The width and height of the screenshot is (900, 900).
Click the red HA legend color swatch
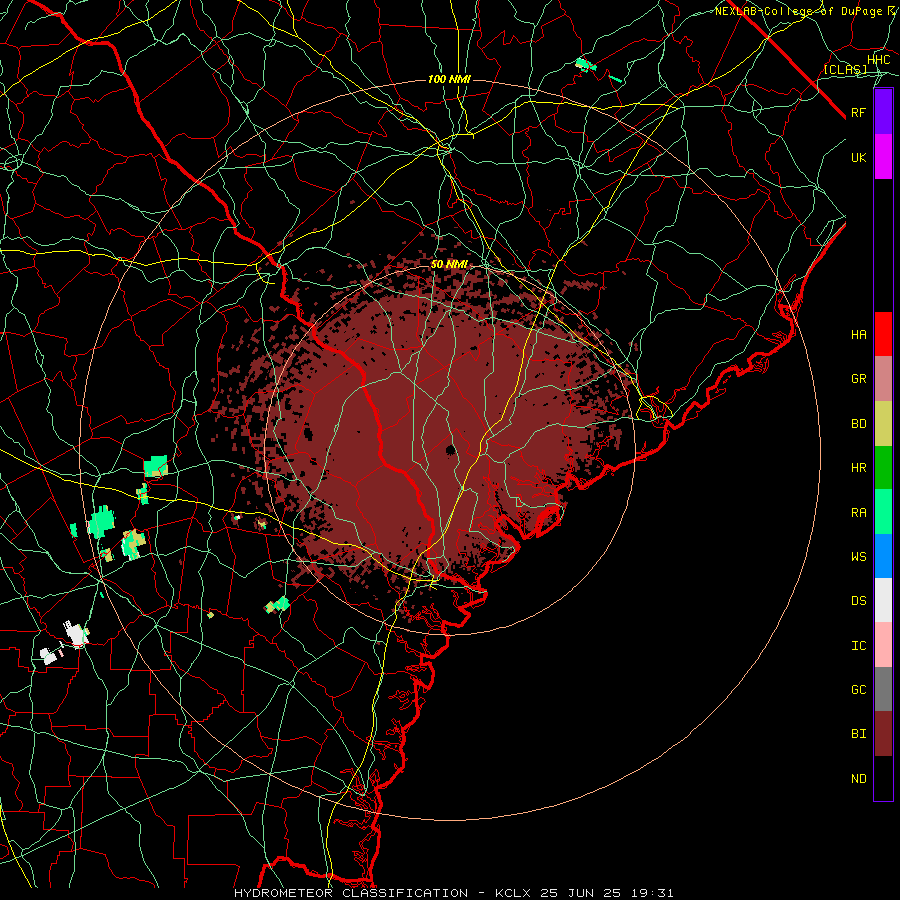pyautogui.click(x=883, y=334)
